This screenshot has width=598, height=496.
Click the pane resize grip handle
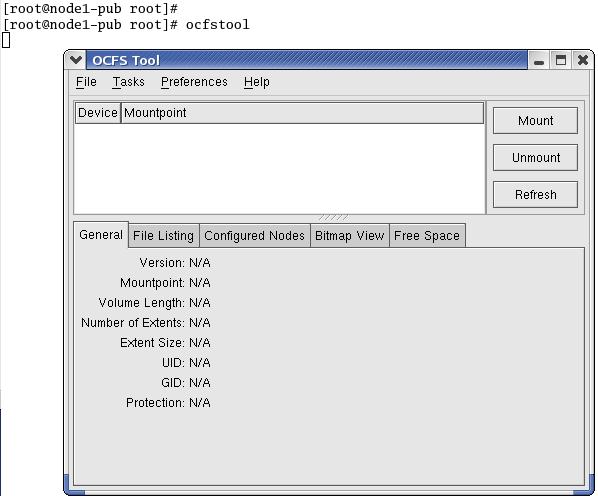pyautogui.click(x=333, y=218)
